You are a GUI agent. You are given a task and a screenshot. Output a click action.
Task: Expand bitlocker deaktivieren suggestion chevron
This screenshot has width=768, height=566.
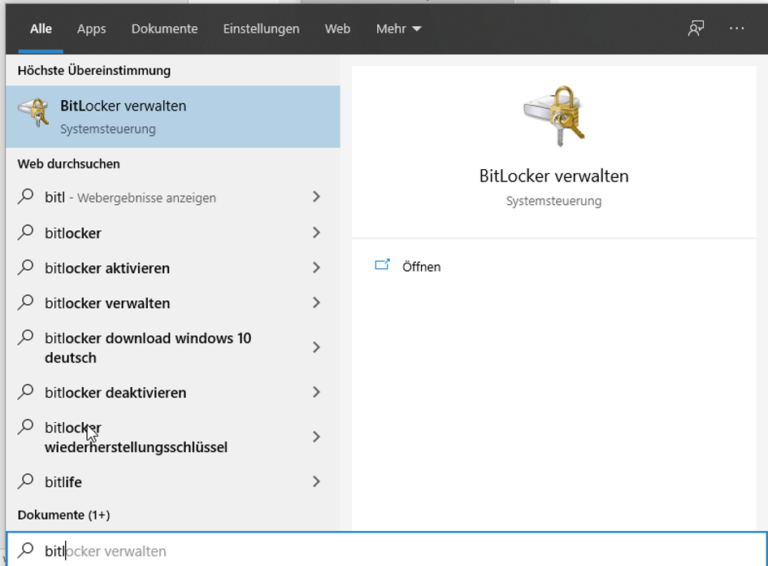316,392
